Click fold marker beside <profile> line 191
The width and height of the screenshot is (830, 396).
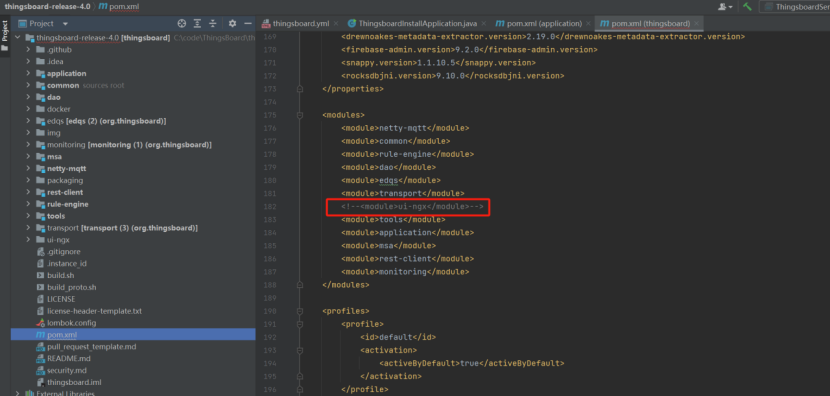point(300,324)
